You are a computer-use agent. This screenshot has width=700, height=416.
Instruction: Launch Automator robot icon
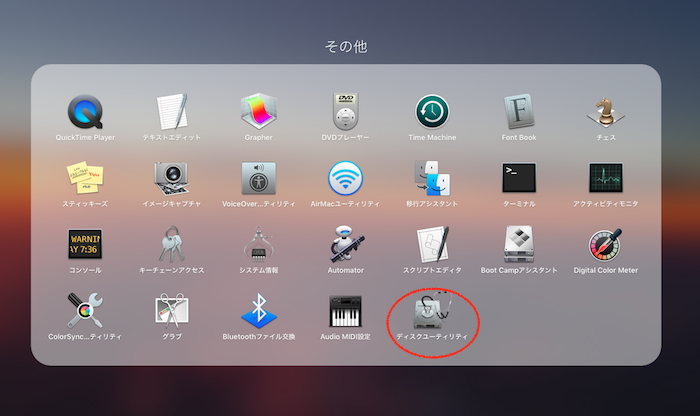[346, 244]
